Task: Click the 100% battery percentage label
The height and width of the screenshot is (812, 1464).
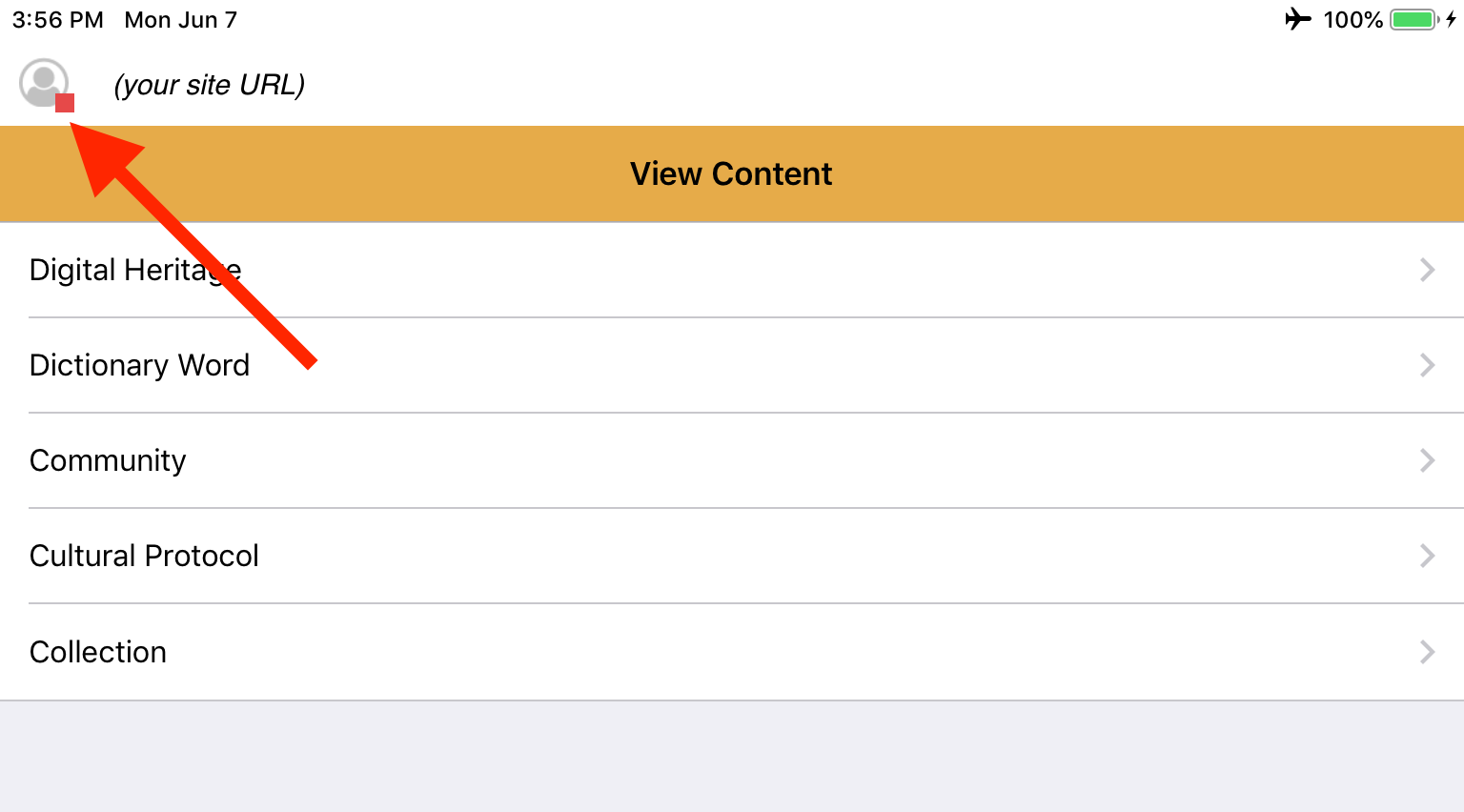Action: click(x=1352, y=20)
